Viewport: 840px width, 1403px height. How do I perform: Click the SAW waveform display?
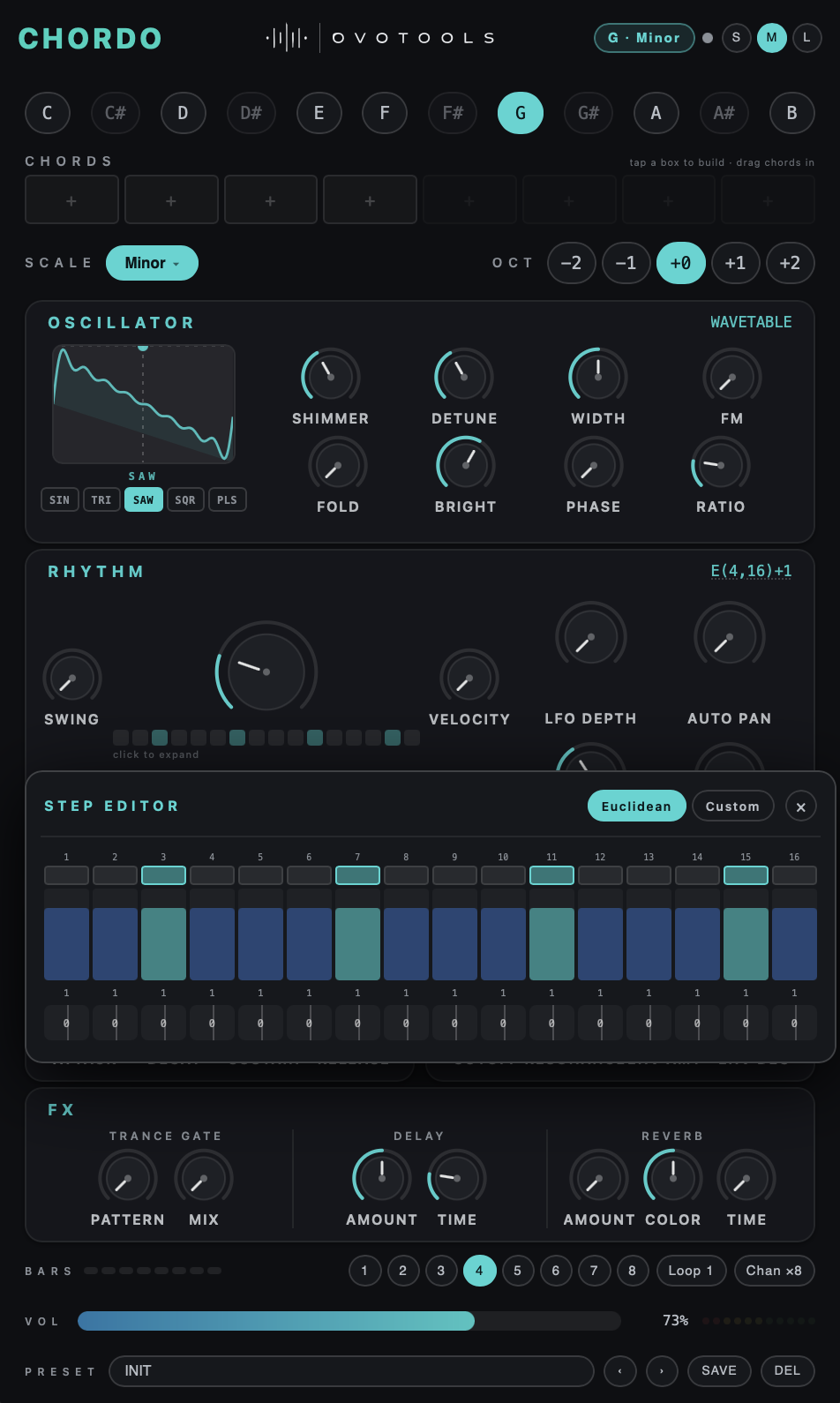144,404
